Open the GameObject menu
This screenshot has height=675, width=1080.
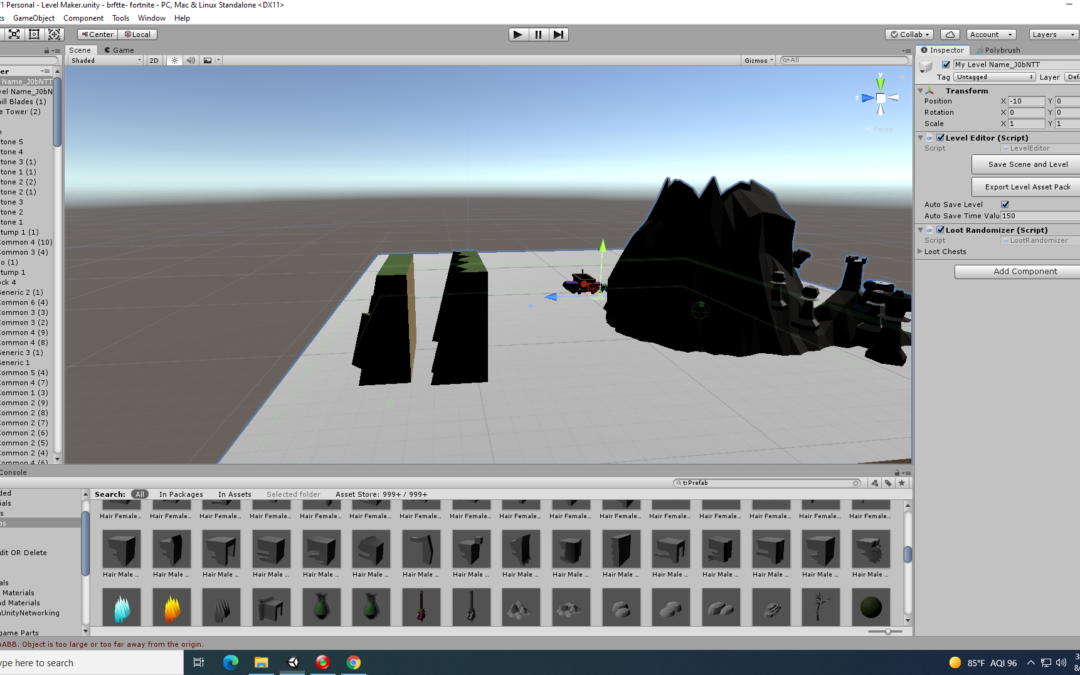click(34, 18)
